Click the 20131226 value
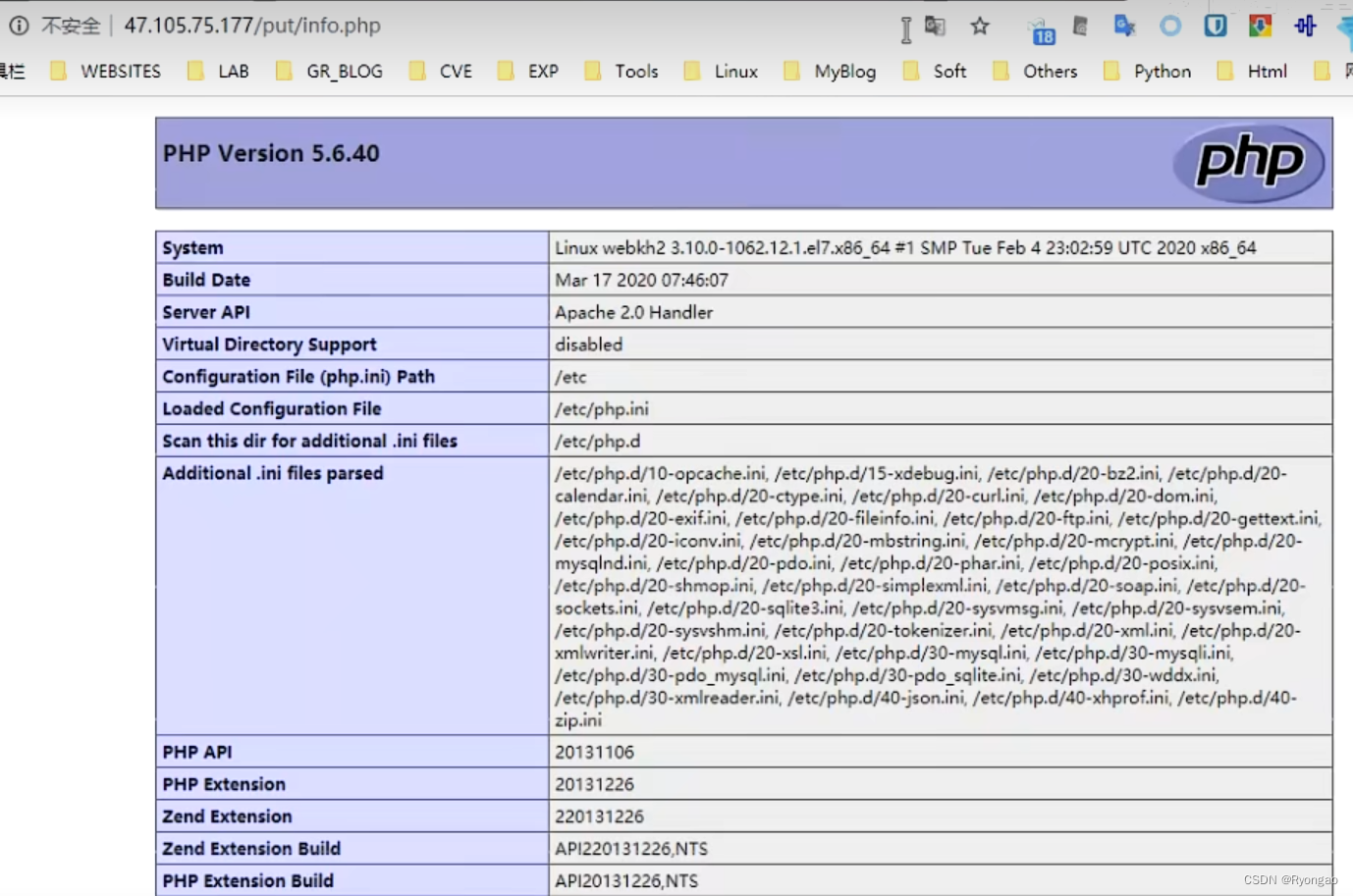Viewport: 1353px width, 896px height. coord(594,784)
